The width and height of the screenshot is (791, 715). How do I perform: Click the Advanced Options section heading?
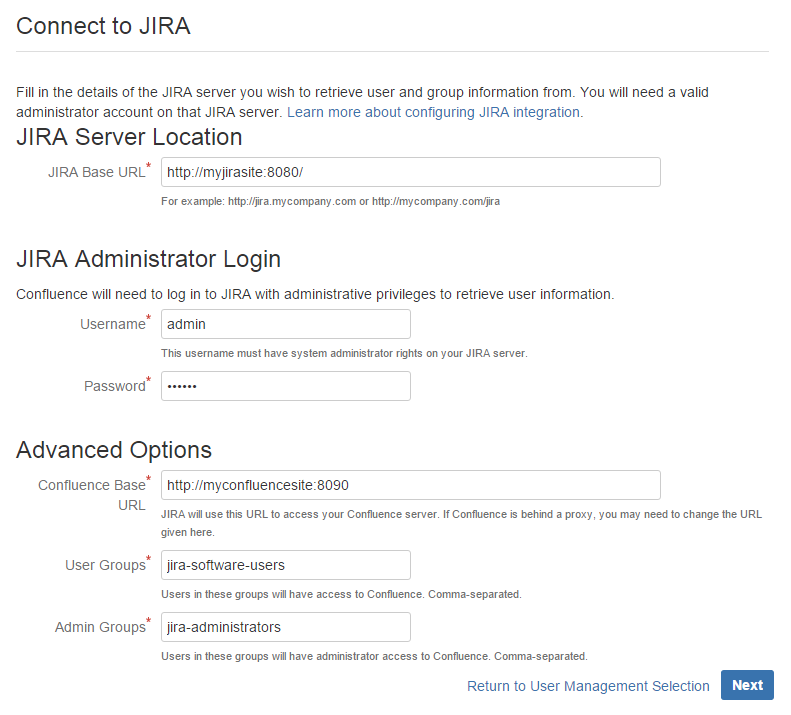114,450
